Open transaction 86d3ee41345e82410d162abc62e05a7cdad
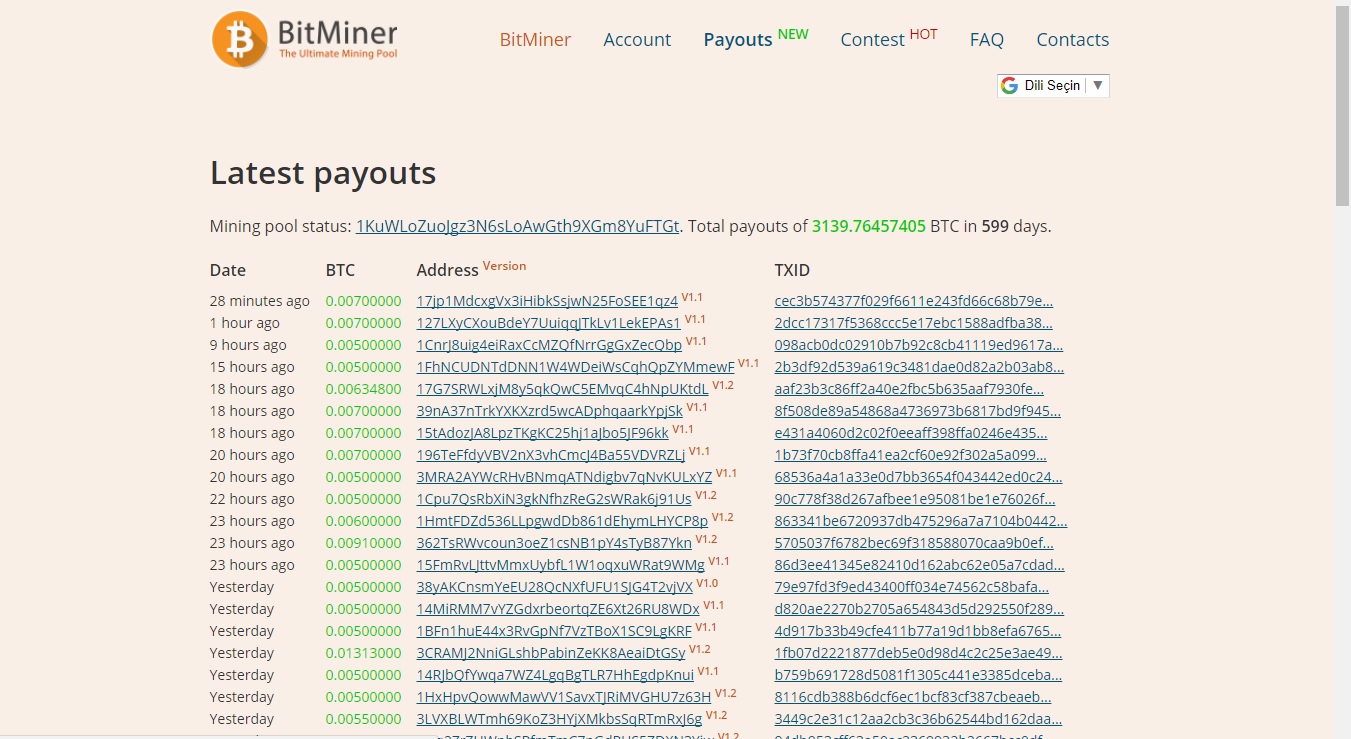 (x=920, y=565)
